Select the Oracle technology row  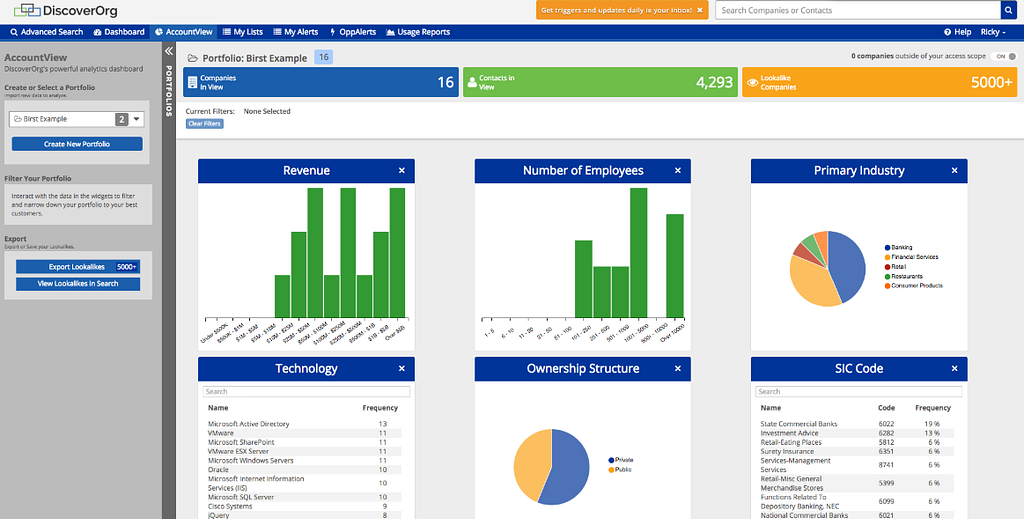[303, 469]
